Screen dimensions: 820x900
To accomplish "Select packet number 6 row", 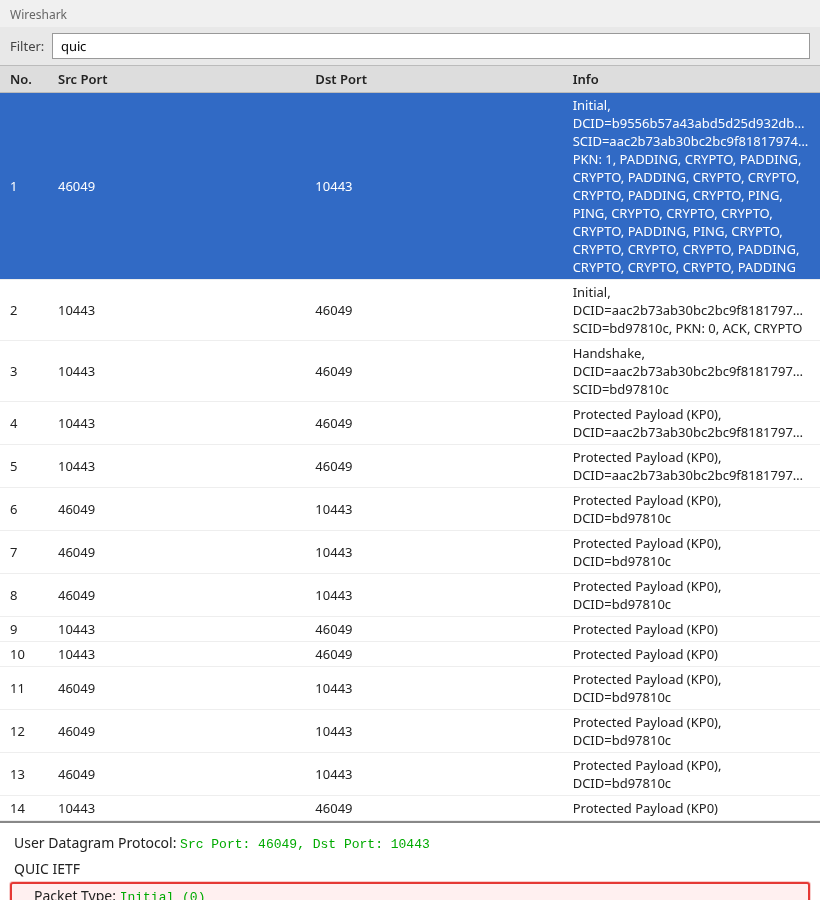I will point(410,510).
